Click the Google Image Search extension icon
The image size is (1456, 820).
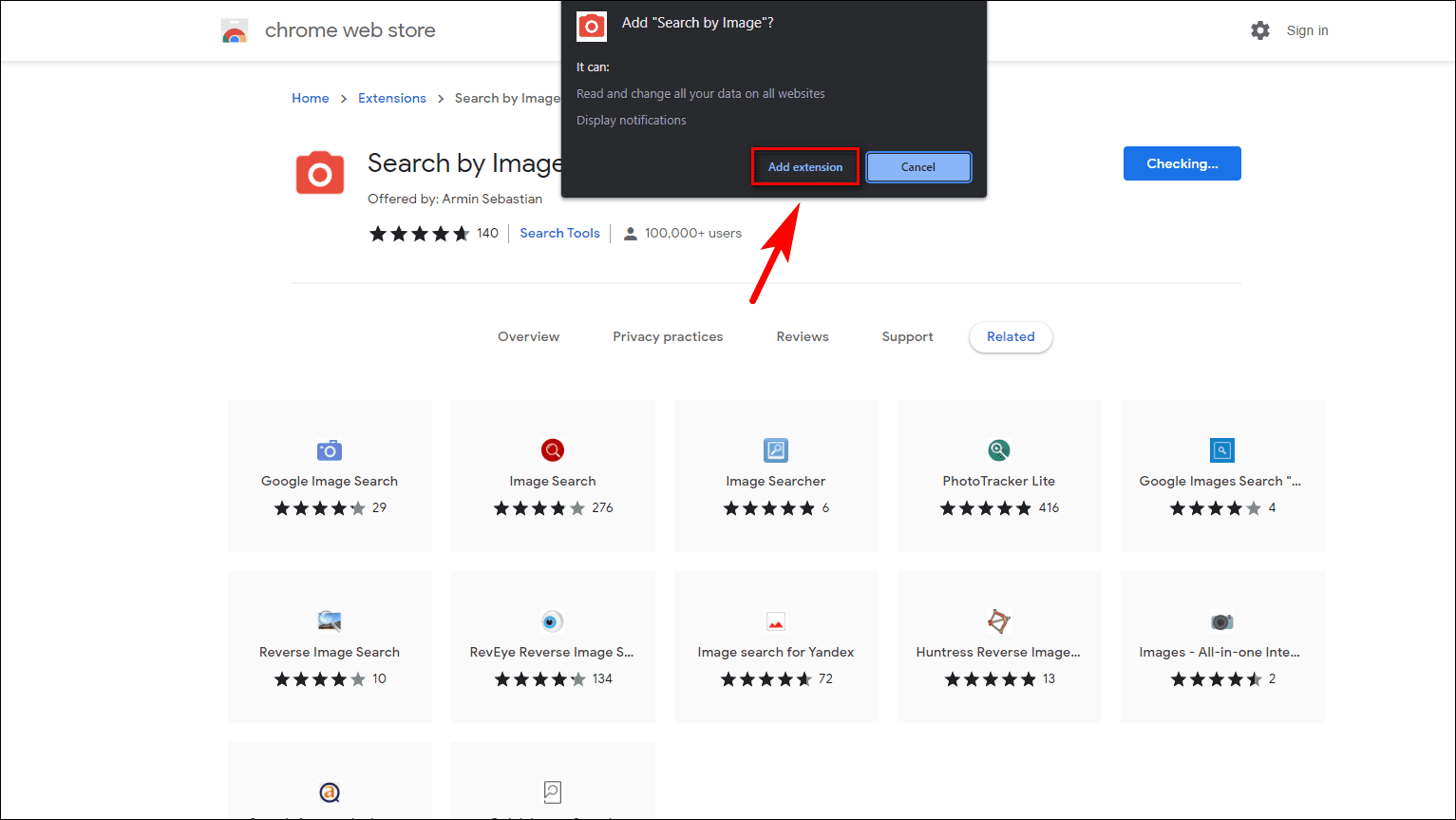point(330,449)
